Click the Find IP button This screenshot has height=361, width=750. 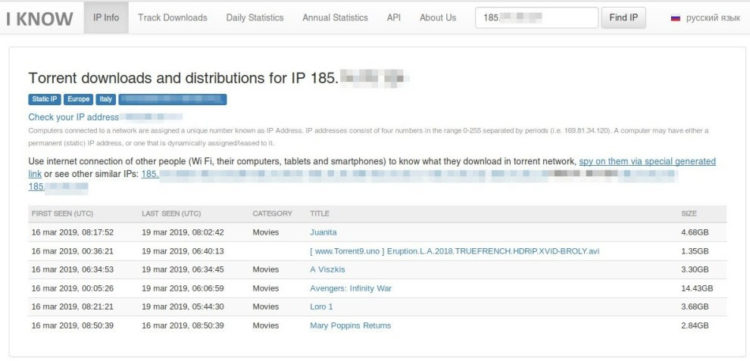point(624,18)
